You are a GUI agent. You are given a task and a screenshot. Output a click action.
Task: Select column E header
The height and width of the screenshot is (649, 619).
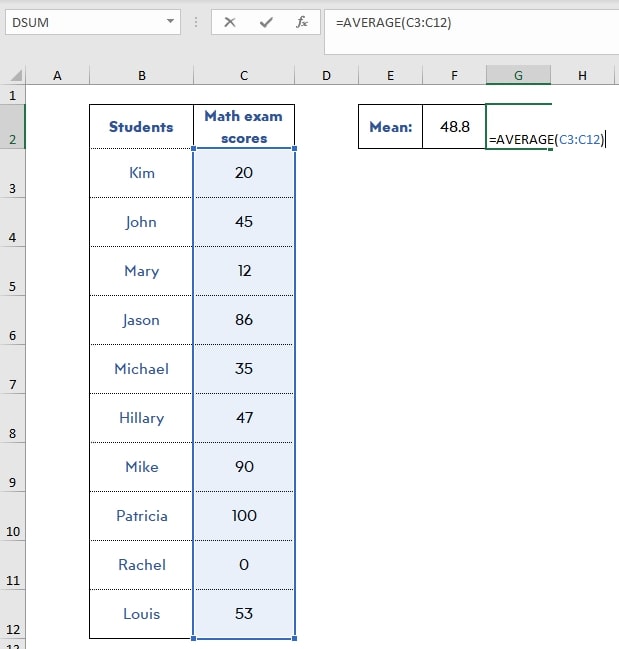(x=390, y=75)
